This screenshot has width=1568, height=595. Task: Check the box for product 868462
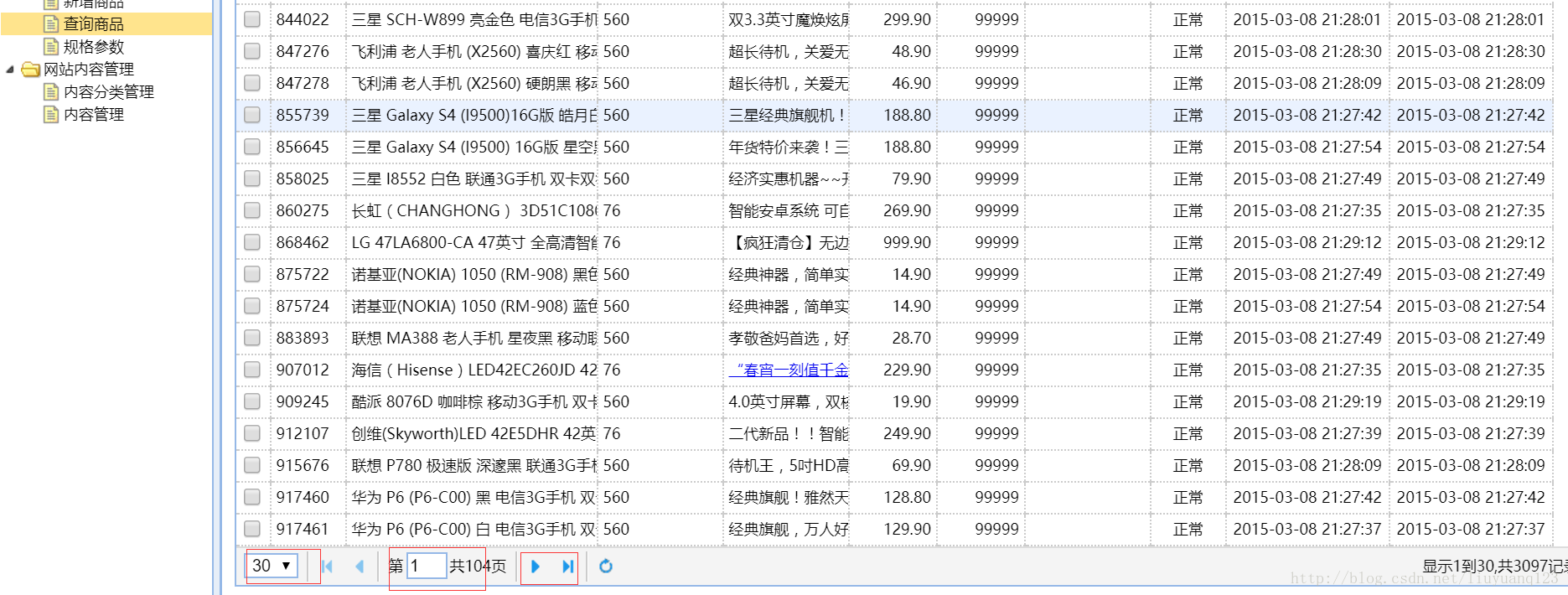point(252,242)
